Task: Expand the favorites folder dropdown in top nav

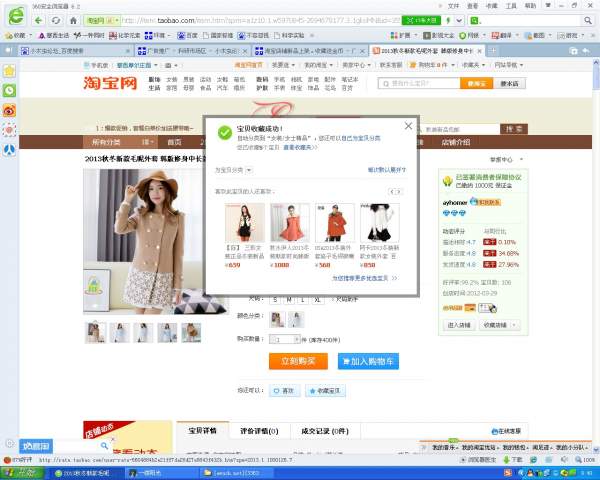Action: [484, 65]
